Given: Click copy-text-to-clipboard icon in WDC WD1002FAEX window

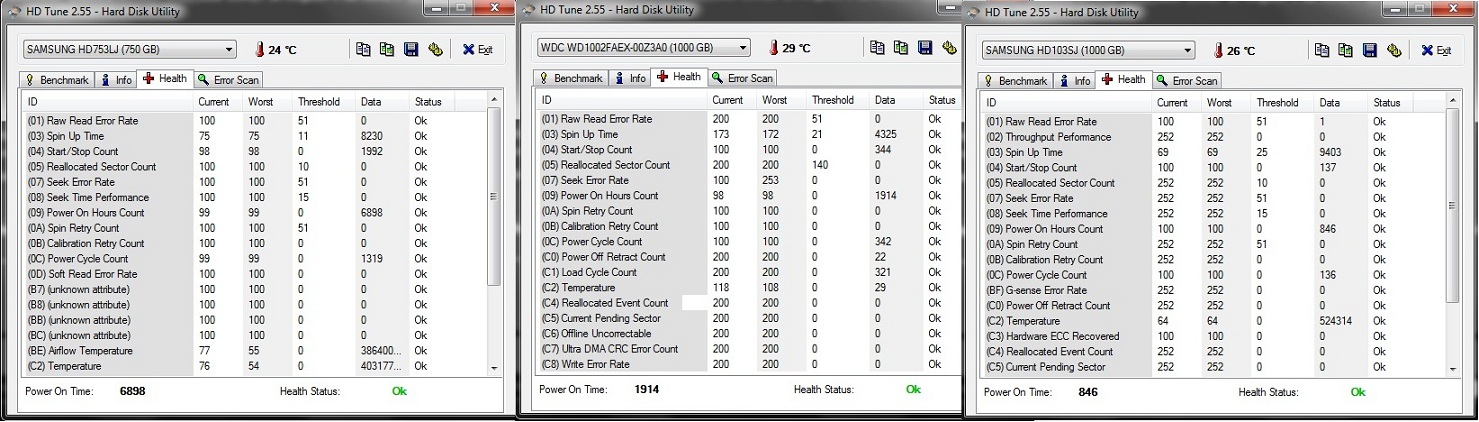Looking at the screenshot, I should pyautogui.click(x=877, y=47).
